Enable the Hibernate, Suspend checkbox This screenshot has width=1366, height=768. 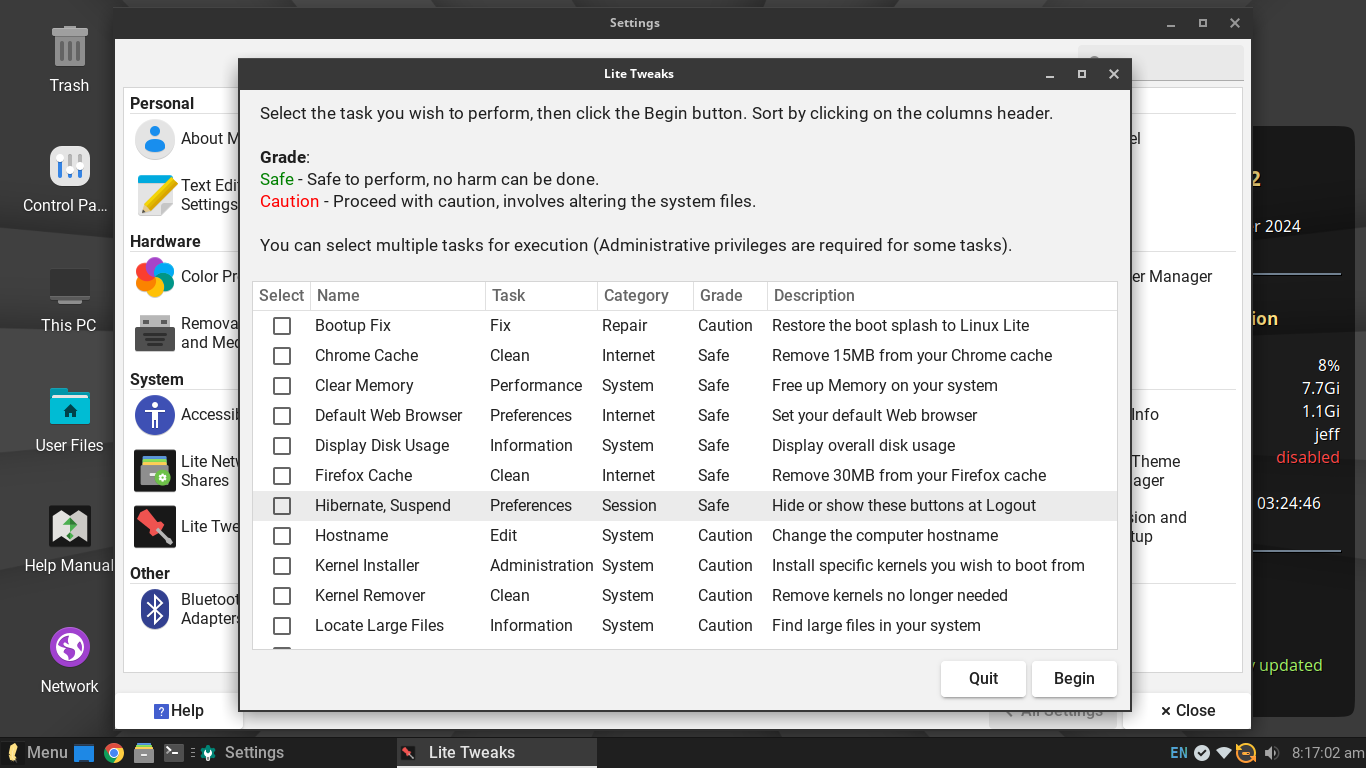[x=282, y=506]
